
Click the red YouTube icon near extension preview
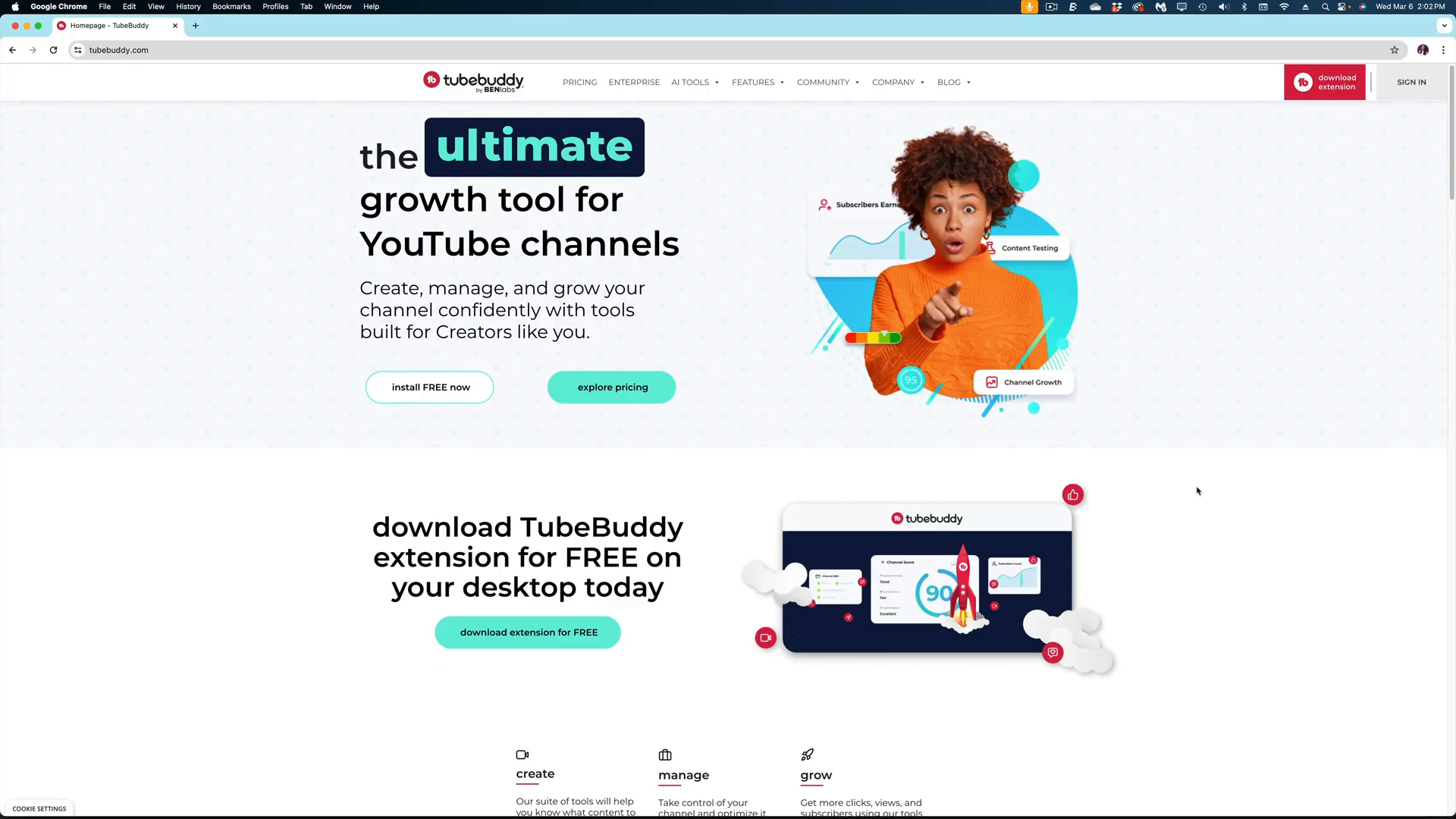pos(765,637)
